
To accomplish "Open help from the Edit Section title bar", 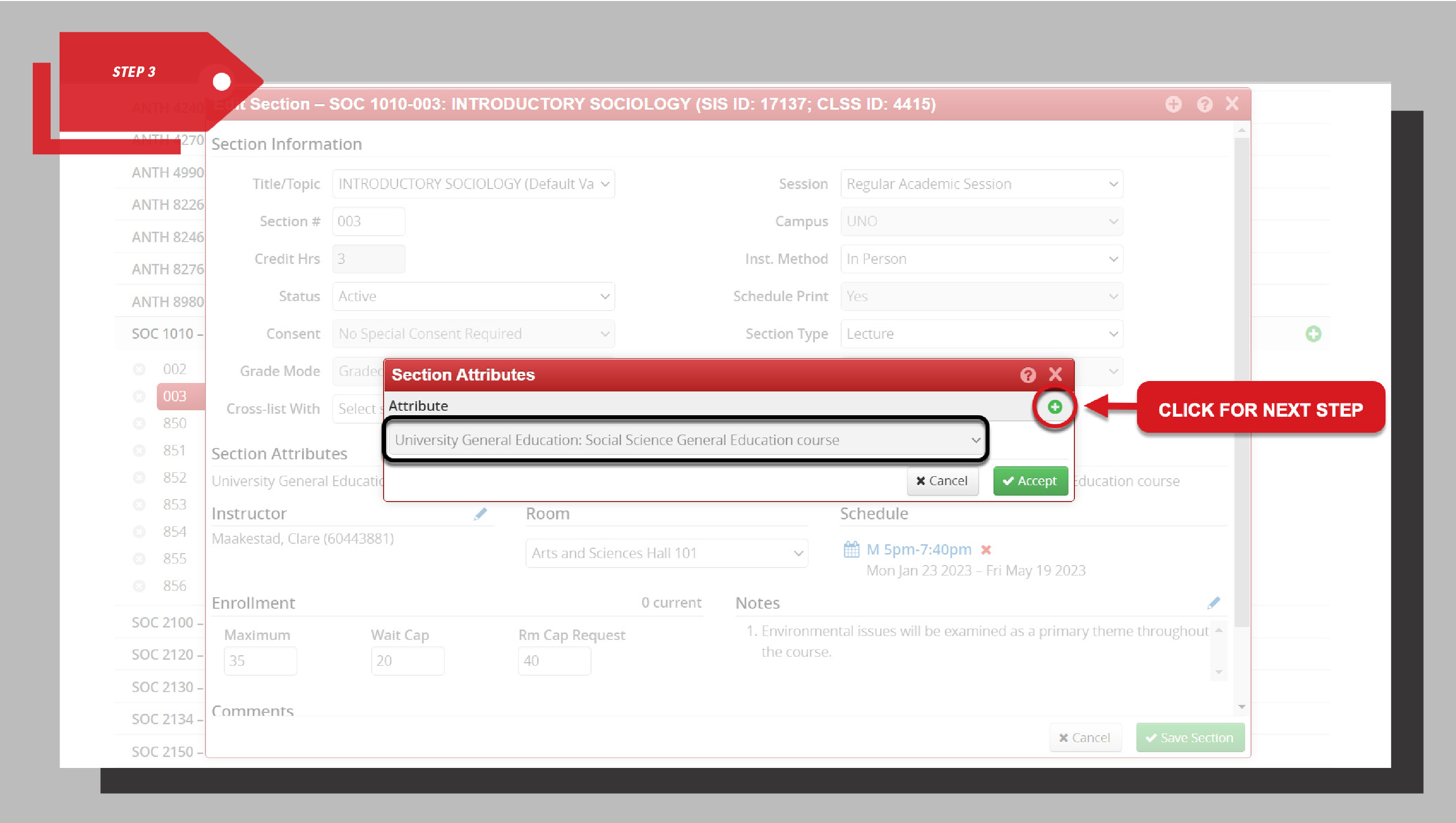I will tap(1204, 104).
